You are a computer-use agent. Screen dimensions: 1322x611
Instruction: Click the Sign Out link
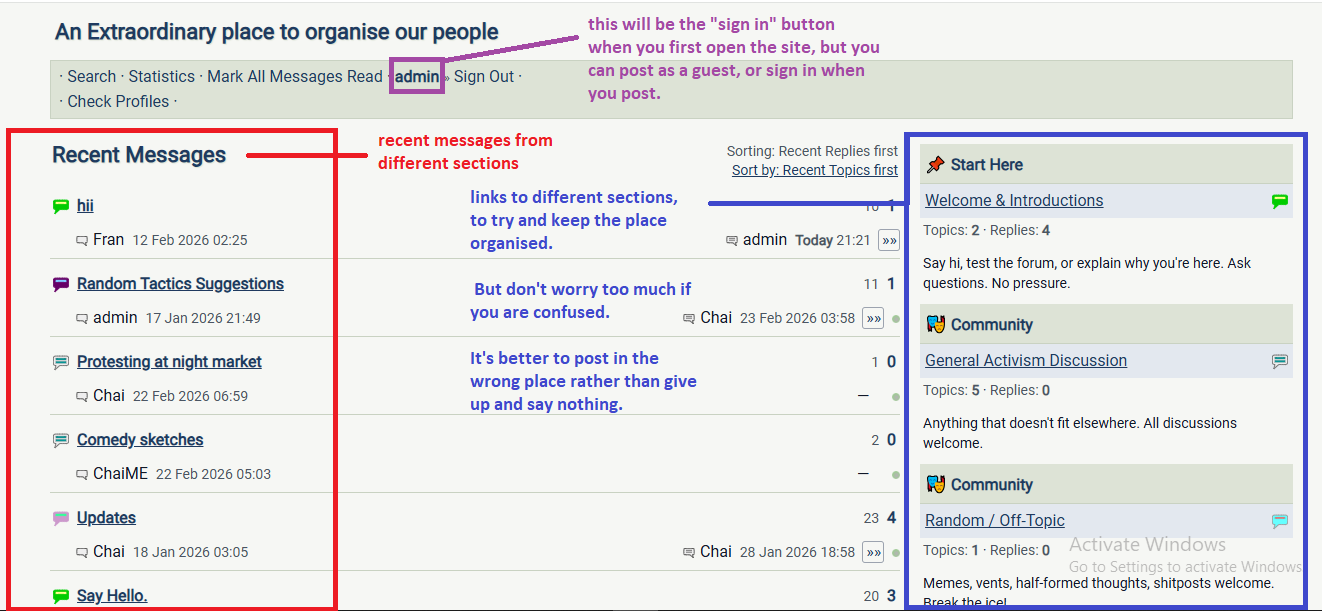[x=484, y=77]
